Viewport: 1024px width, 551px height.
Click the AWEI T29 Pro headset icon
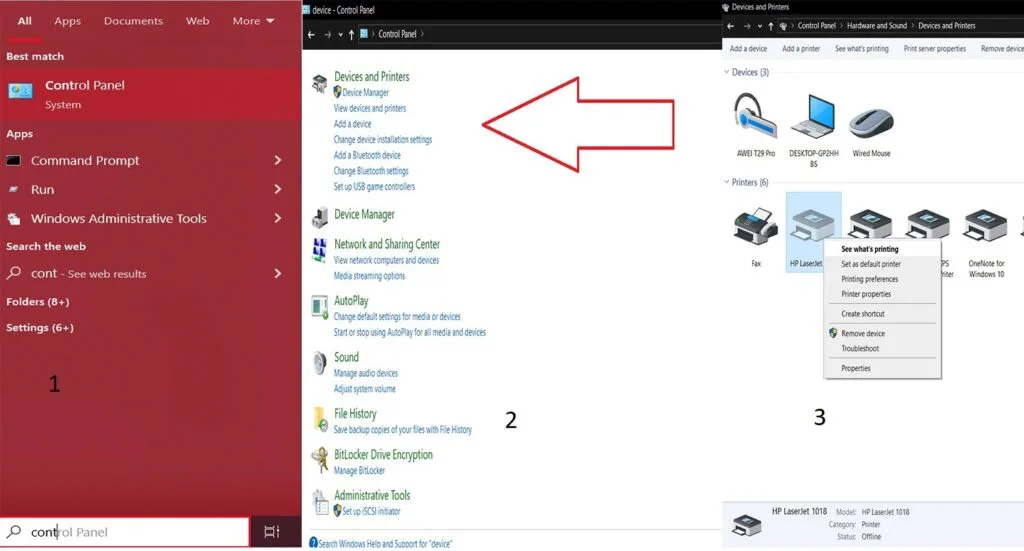pos(755,118)
